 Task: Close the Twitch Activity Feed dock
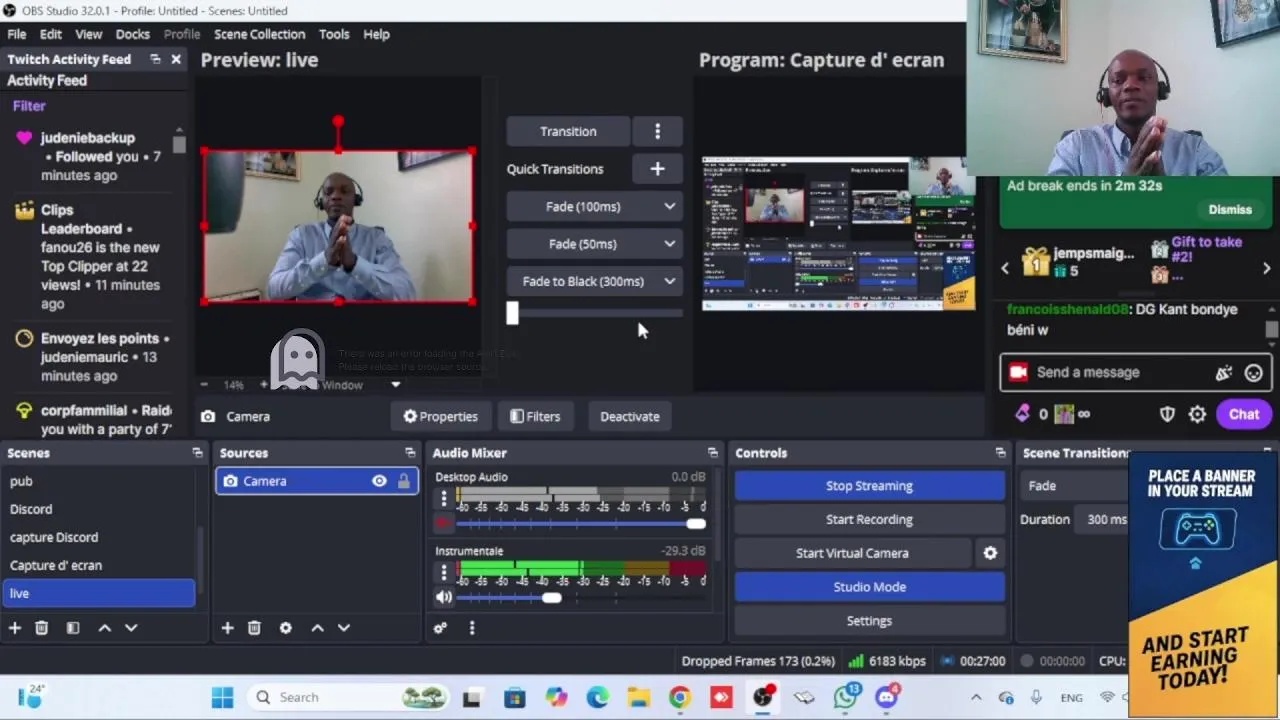(176, 59)
